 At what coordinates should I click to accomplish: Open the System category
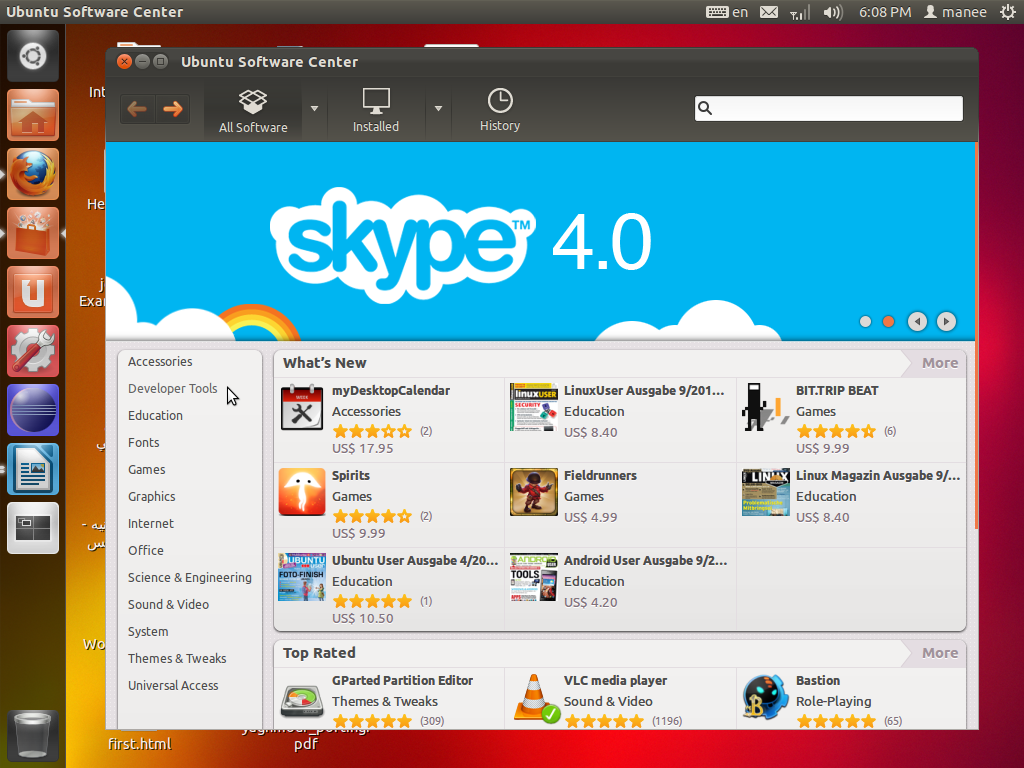148,632
